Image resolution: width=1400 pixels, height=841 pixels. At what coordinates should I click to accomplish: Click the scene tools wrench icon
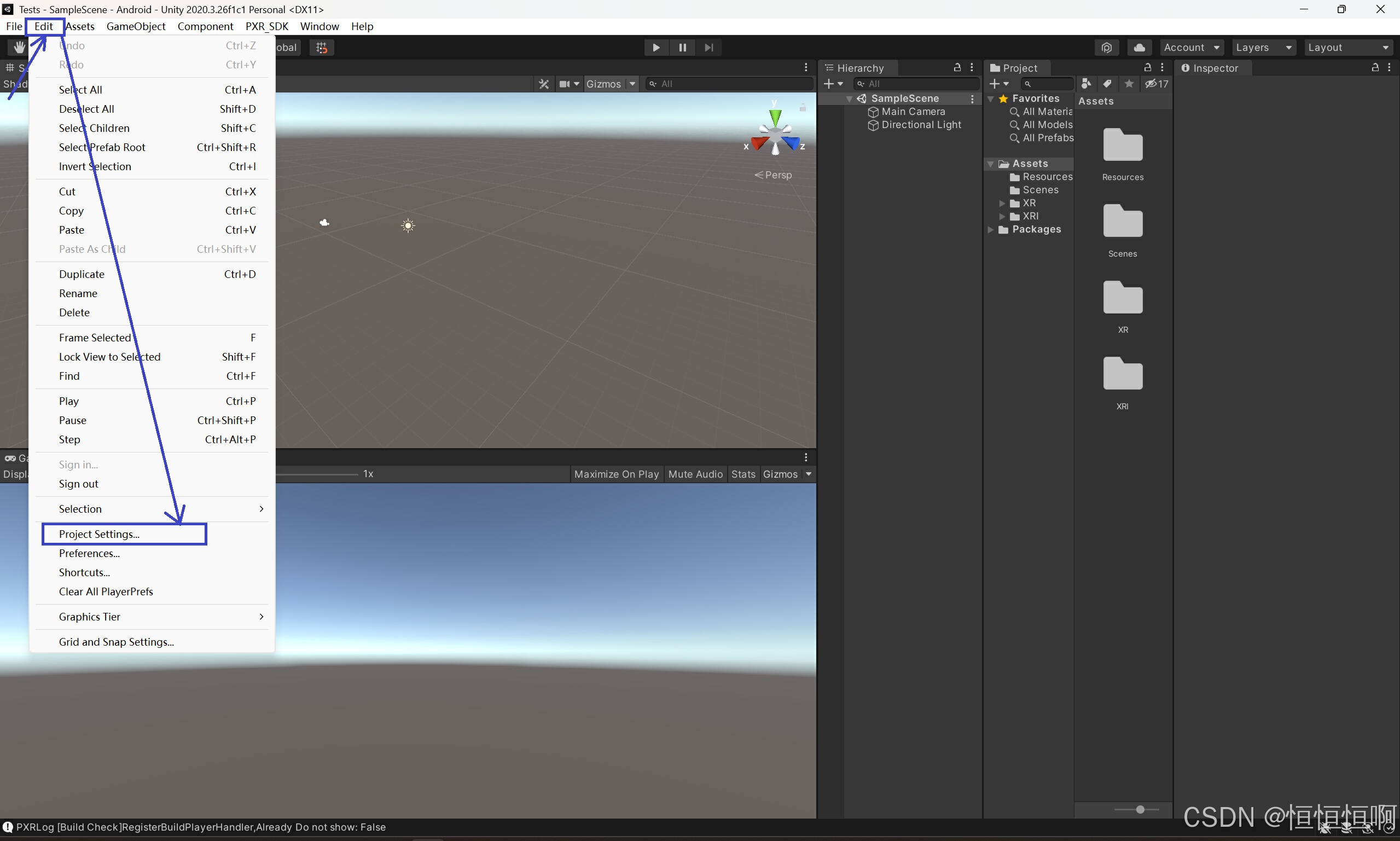point(543,84)
